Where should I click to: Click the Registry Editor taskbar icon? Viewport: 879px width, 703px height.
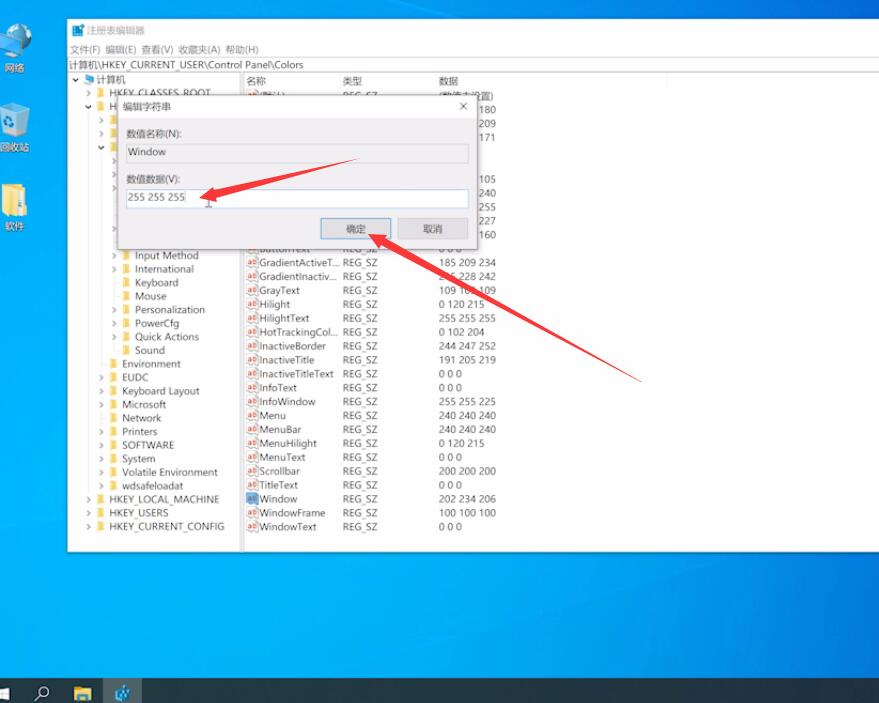point(123,692)
